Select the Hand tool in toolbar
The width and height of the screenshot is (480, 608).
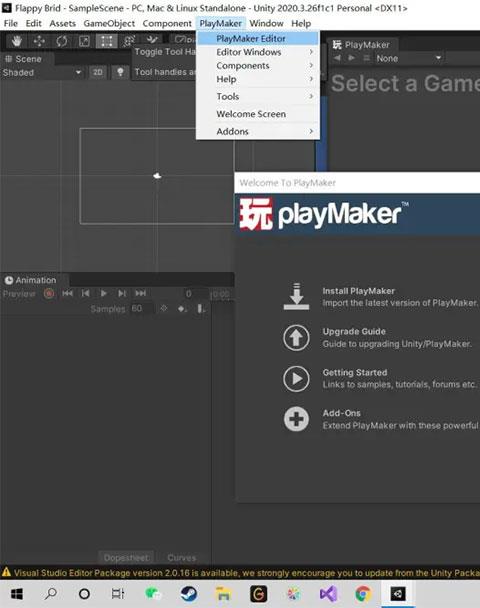(x=17, y=41)
